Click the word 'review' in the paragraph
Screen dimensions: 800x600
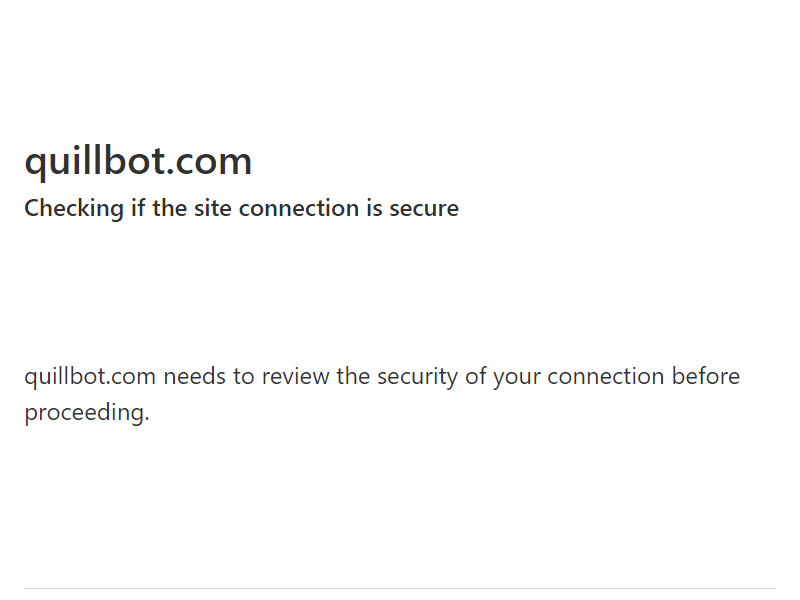pyautogui.click(x=296, y=377)
